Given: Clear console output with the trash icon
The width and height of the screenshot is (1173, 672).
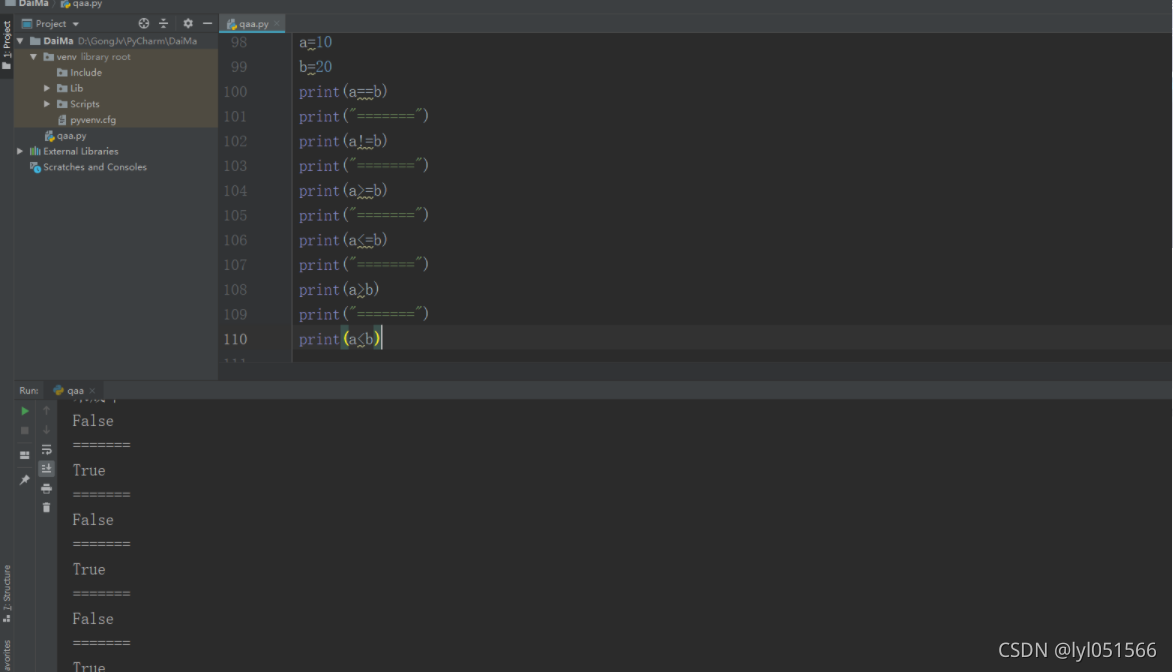Looking at the screenshot, I should pos(46,507).
